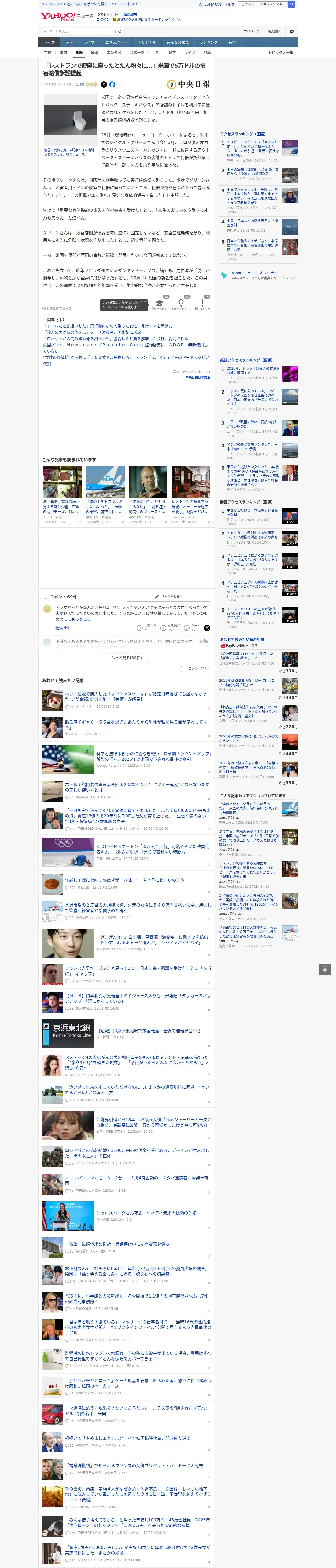Click the blue web search button

coord(292,4)
